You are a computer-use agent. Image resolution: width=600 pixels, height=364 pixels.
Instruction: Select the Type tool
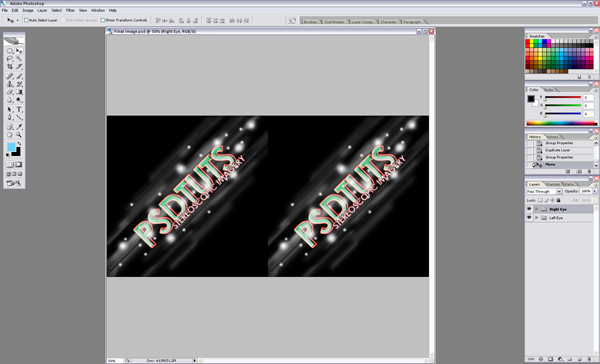coord(19,109)
